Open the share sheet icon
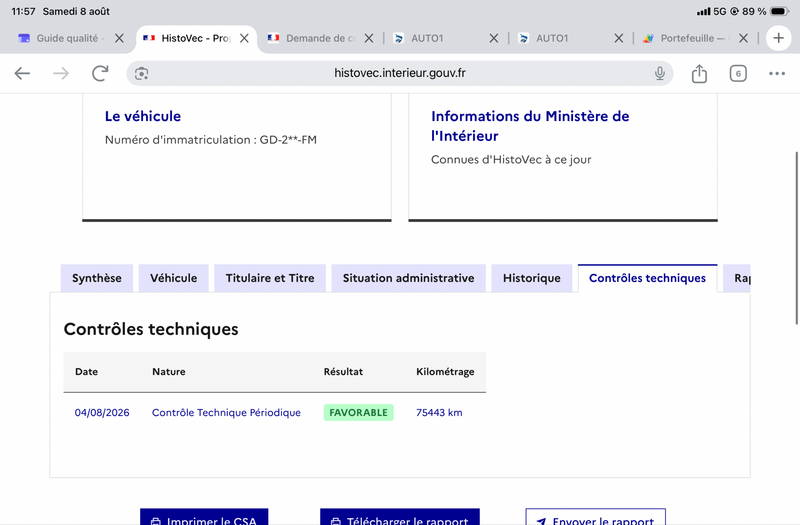Viewport: 800px width, 525px height. click(x=699, y=73)
